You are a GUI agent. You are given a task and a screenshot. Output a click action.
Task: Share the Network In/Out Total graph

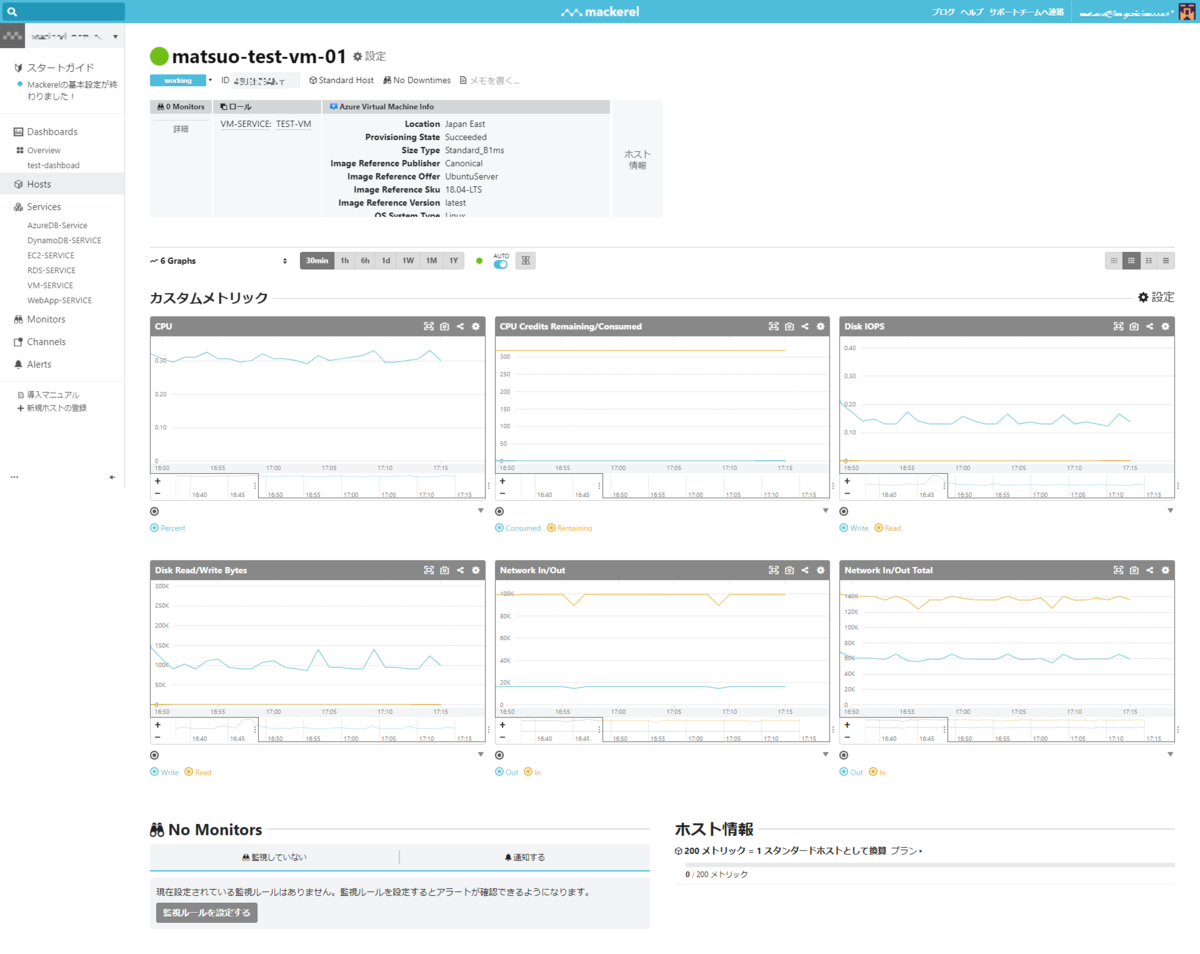tap(1149, 570)
